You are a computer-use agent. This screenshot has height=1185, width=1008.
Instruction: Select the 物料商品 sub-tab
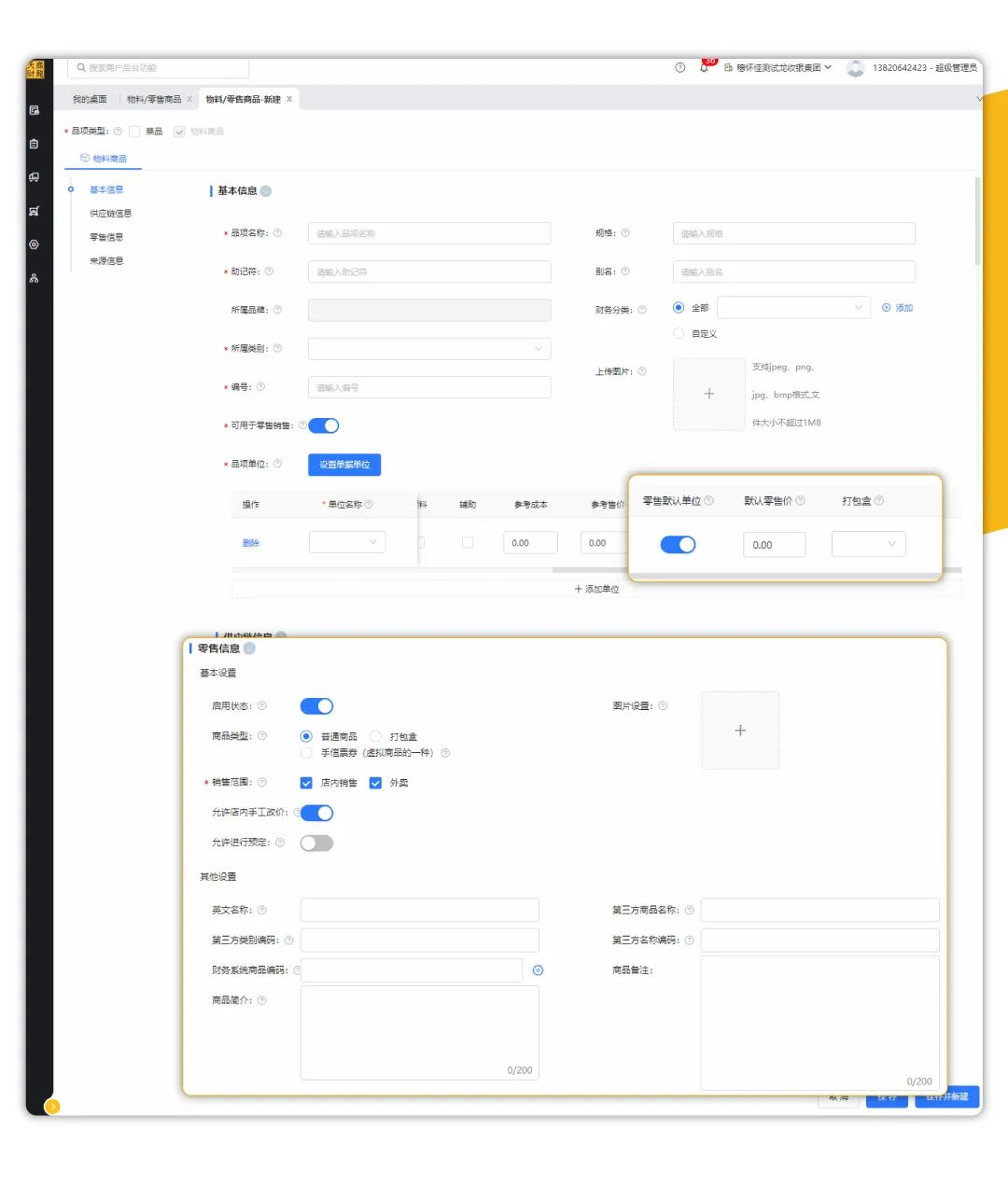click(104, 159)
